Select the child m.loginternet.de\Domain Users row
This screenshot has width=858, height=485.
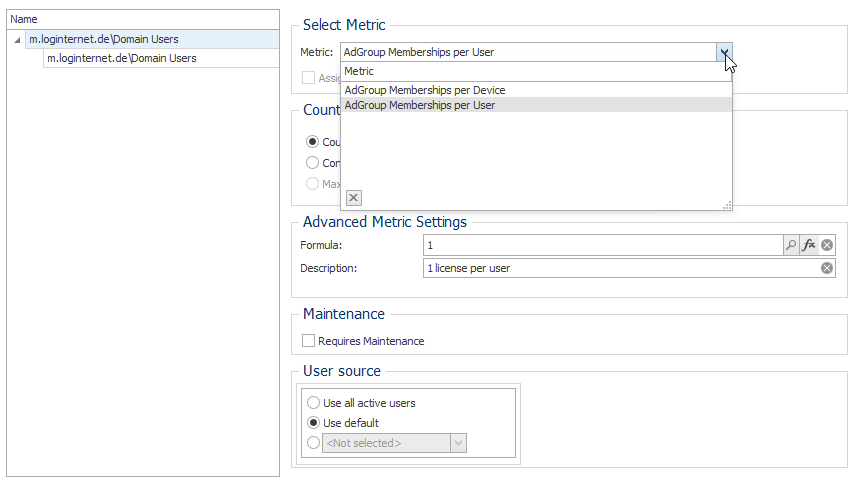(161, 58)
